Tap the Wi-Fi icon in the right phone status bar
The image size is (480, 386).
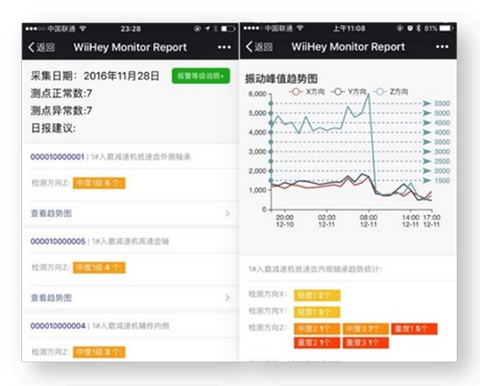point(300,28)
